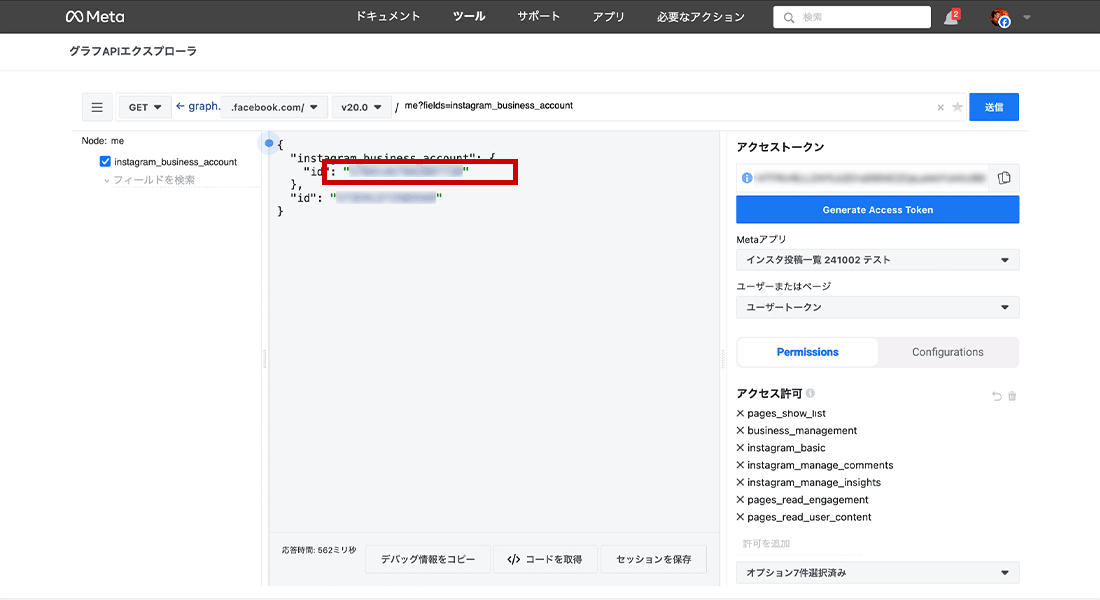This screenshot has height=600, width=1100.
Task: Click the blue response marker dot
Action: pyautogui.click(x=269, y=143)
